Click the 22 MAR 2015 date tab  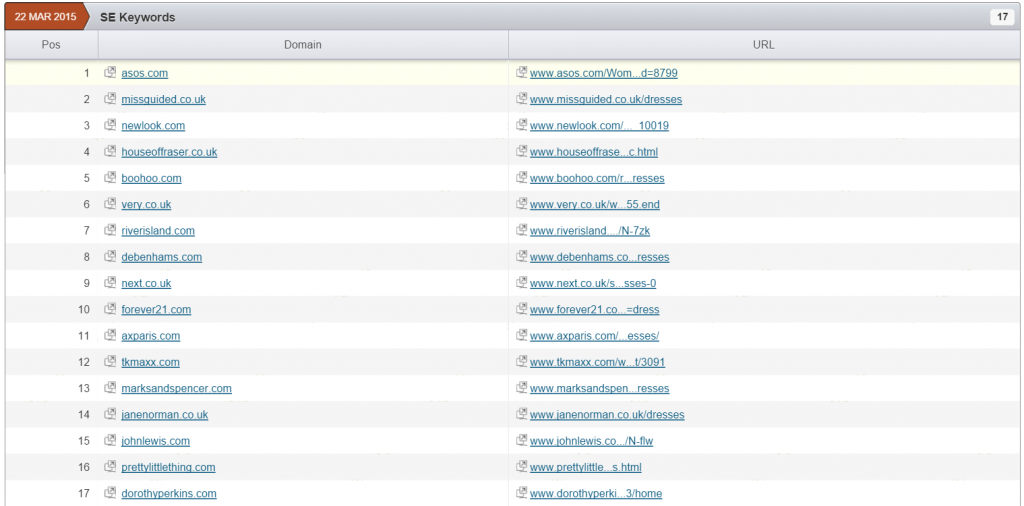point(47,17)
